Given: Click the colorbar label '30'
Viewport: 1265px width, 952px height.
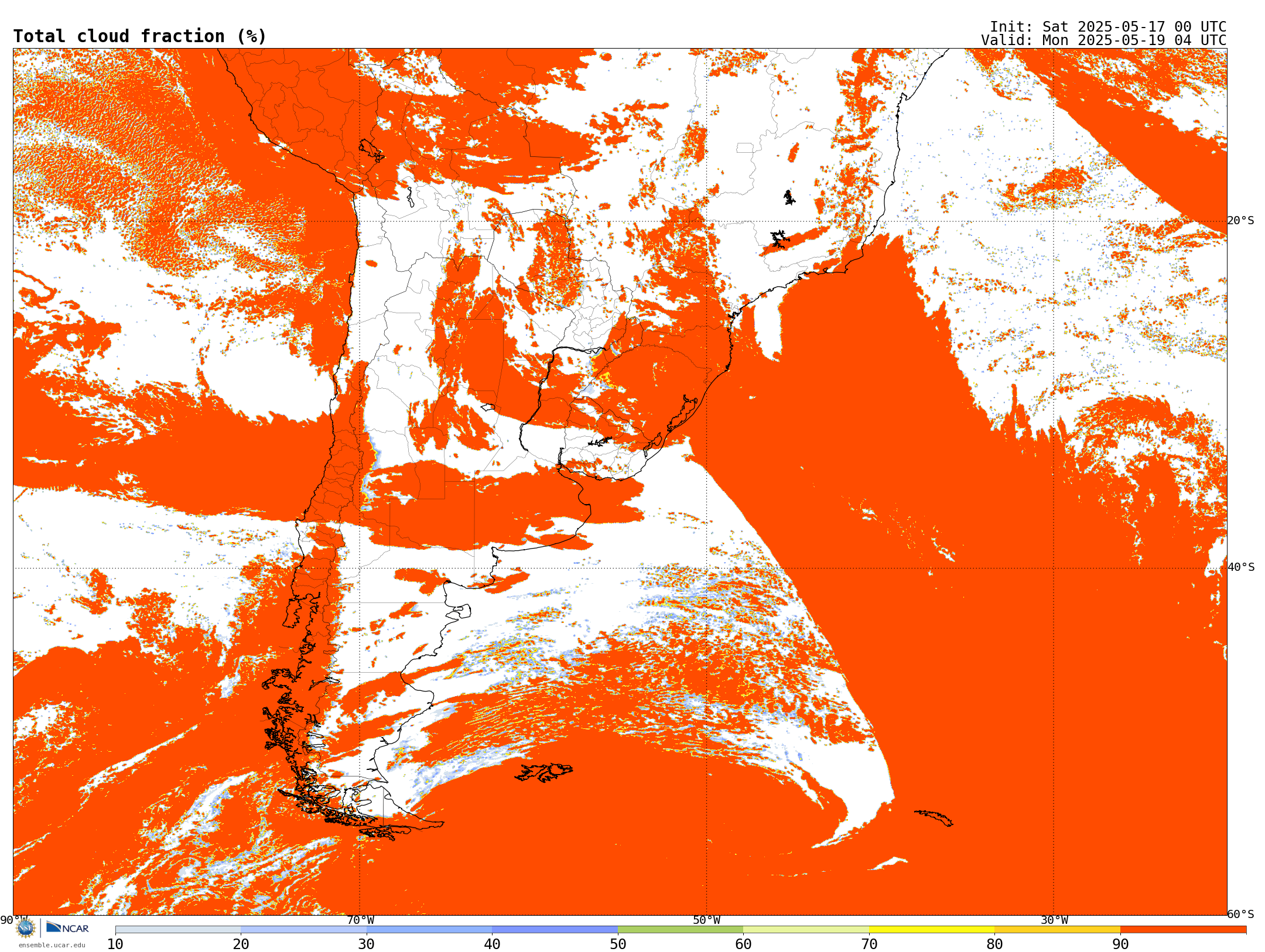Looking at the screenshot, I should click(x=367, y=944).
